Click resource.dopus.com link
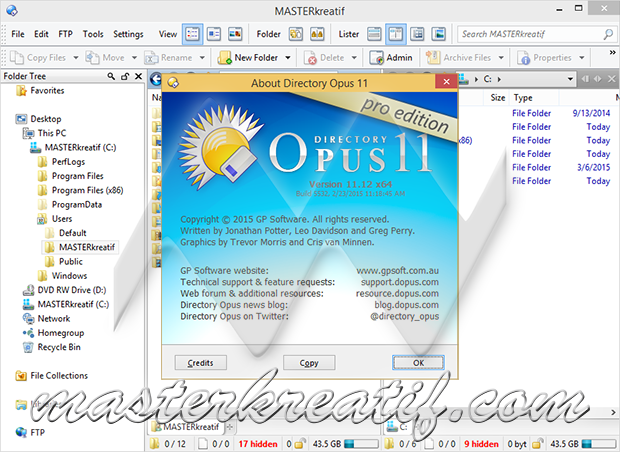 [397, 294]
